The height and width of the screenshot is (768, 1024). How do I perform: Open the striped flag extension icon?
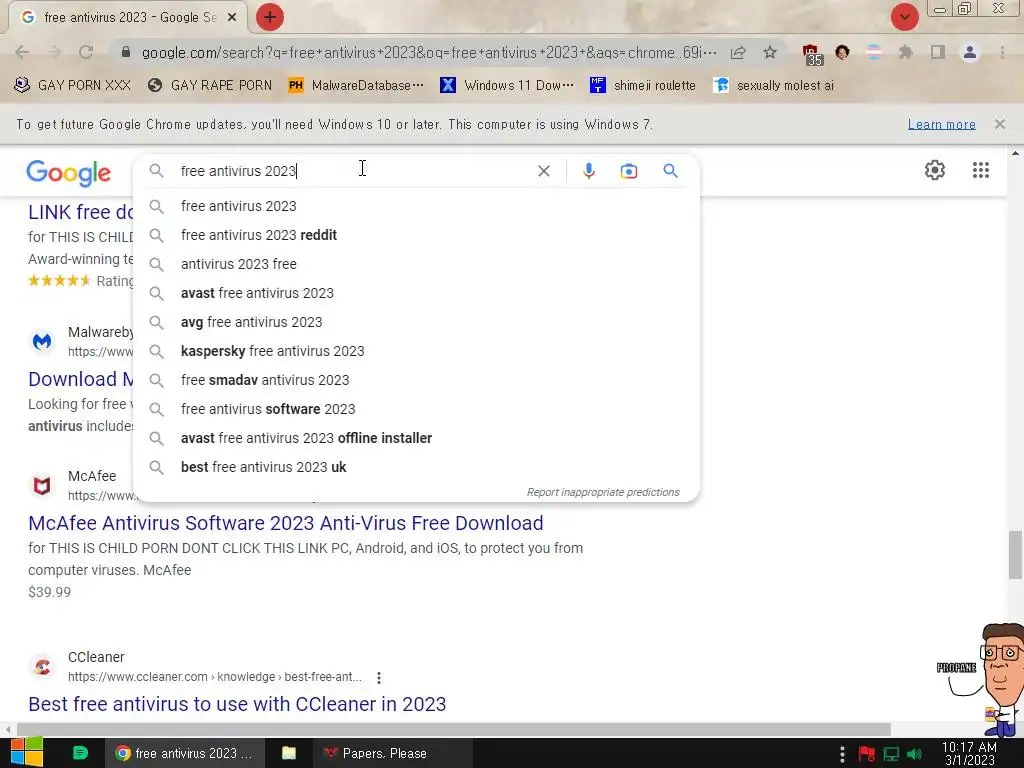[x=874, y=52]
